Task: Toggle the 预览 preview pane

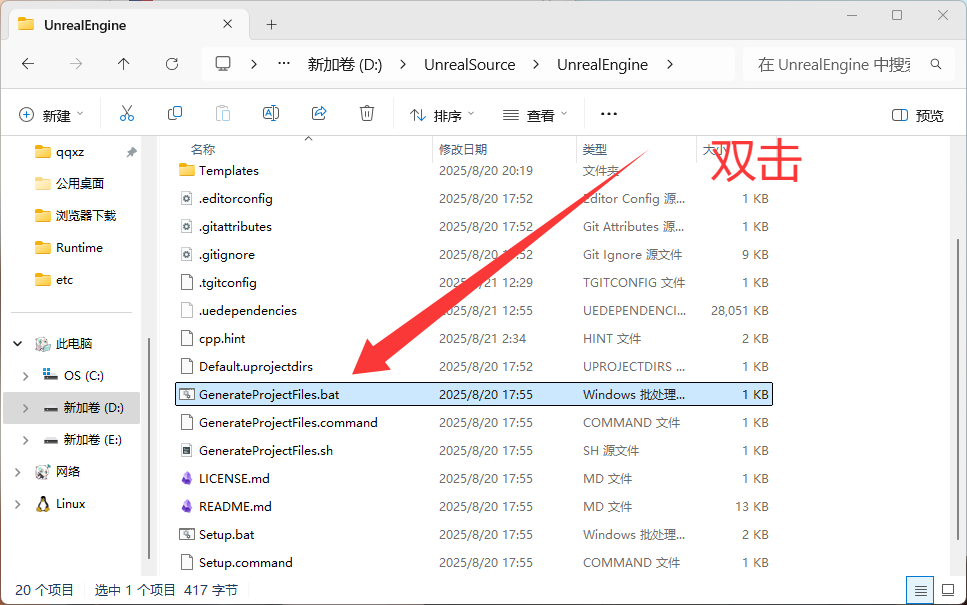Action: point(918,115)
